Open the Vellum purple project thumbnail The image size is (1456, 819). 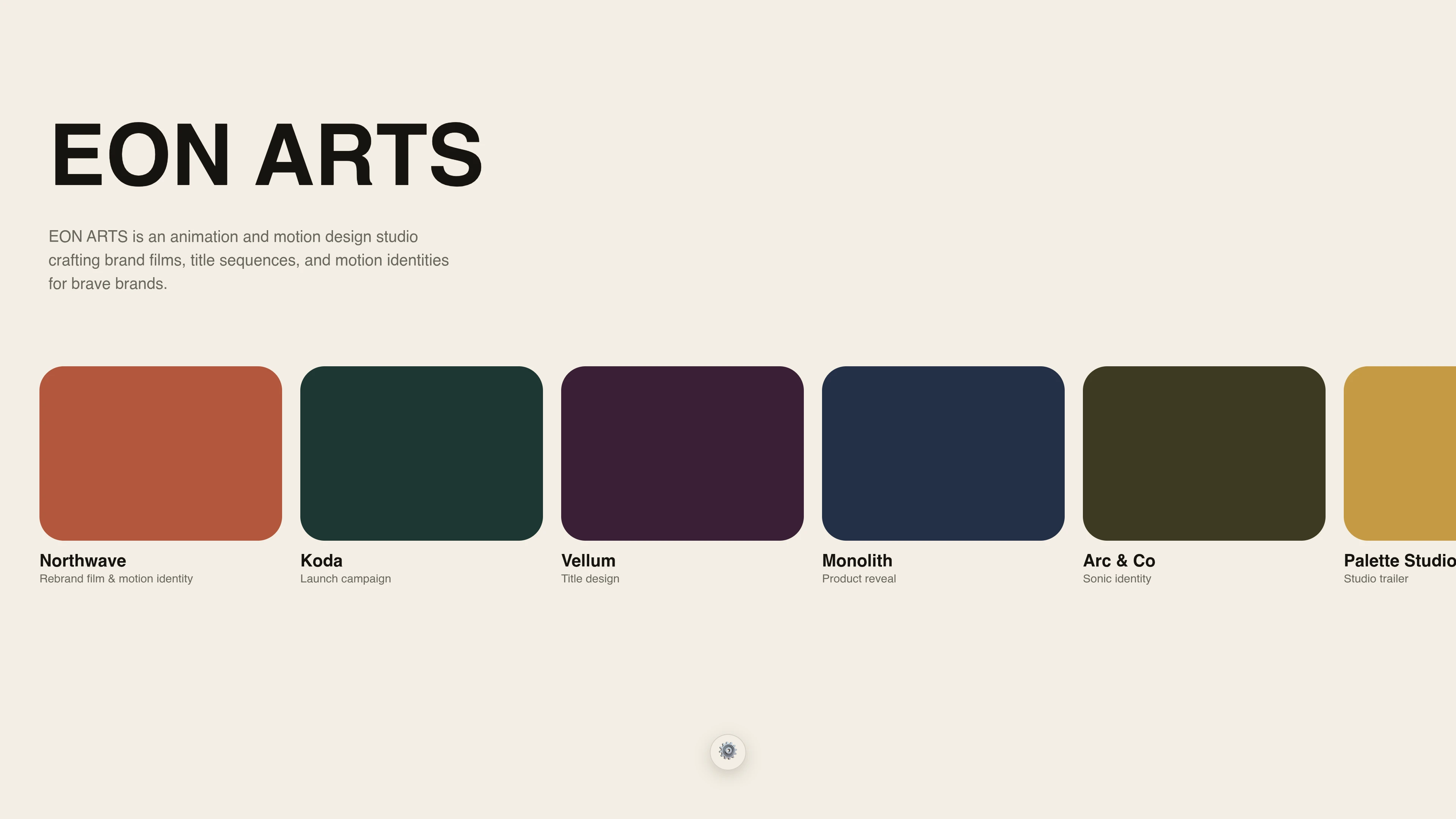point(682,453)
